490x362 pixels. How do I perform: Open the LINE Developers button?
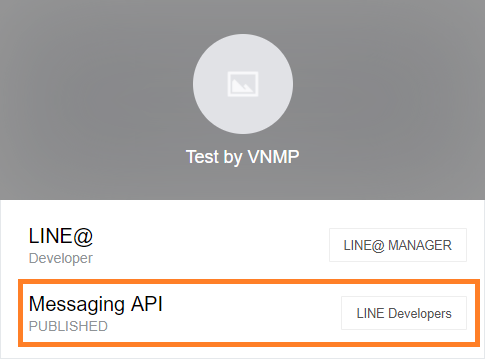coord(404,313)
